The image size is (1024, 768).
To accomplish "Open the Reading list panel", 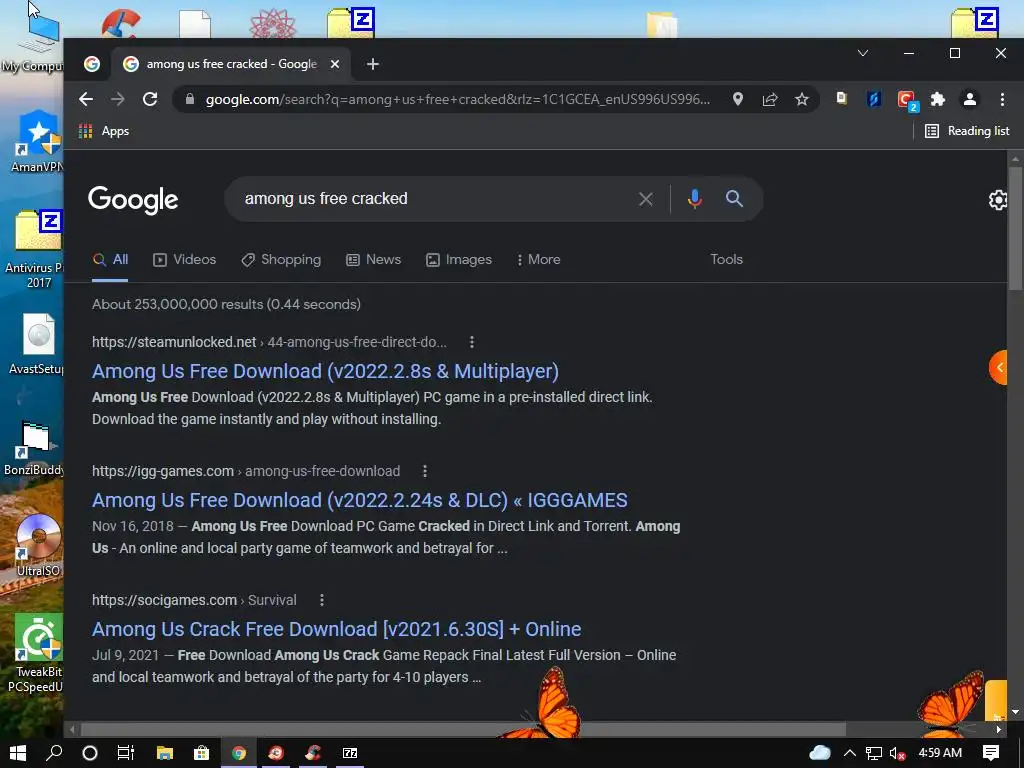I will [x=967, y=131].
